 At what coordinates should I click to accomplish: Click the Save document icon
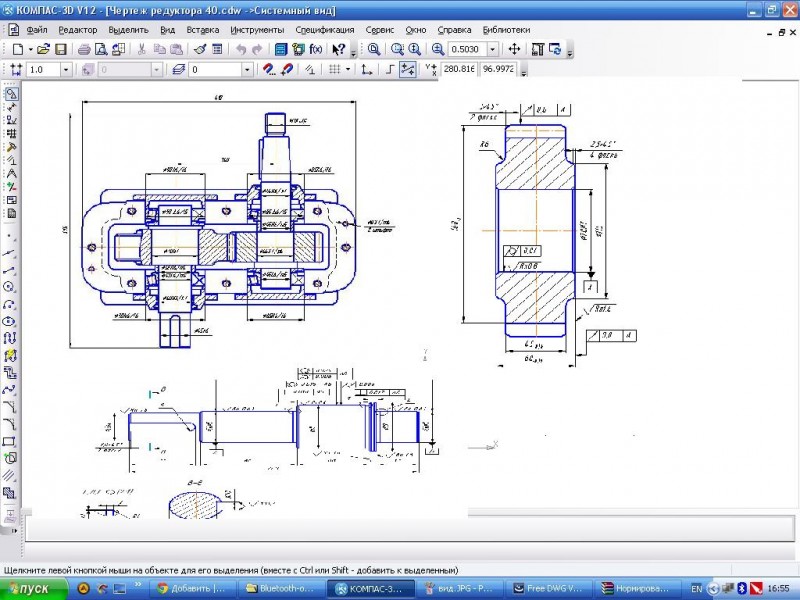tap(61, 49)
